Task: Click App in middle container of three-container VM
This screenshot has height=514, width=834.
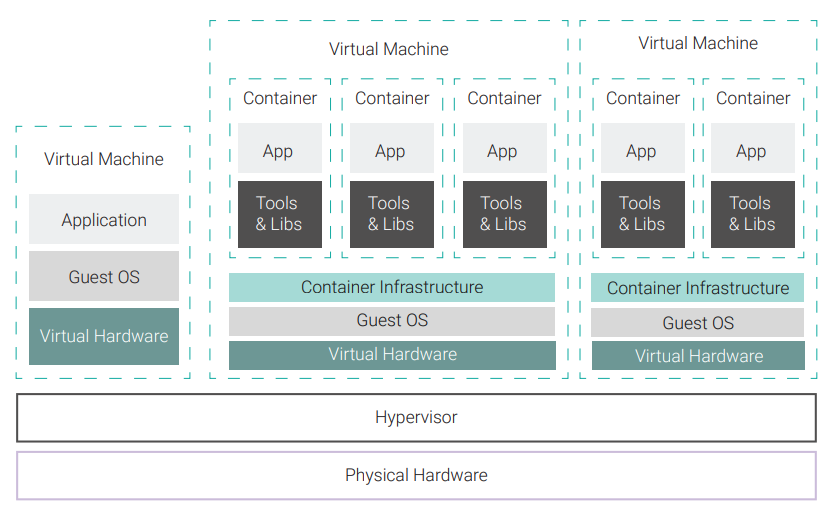Action: point(392,148)
